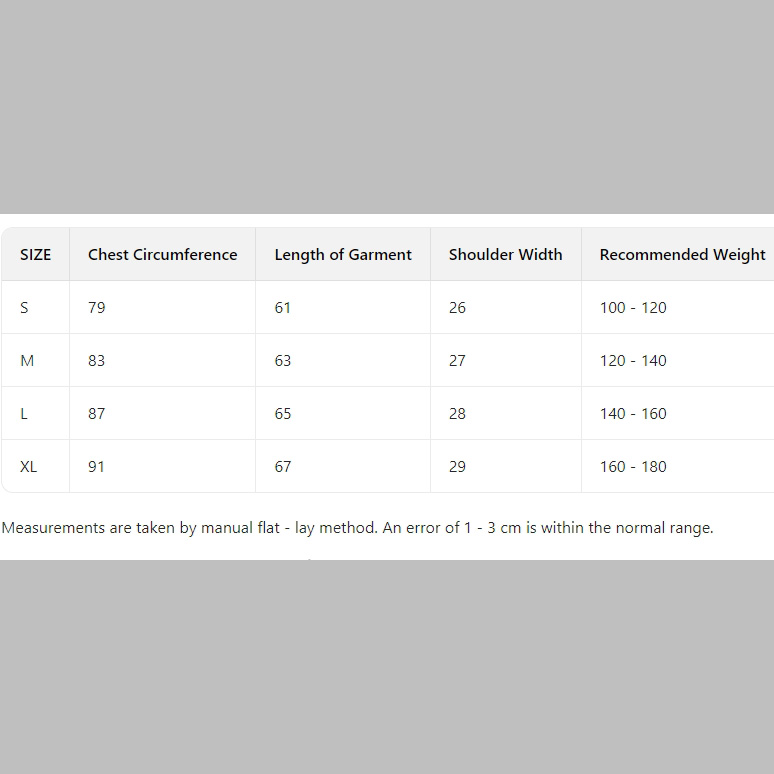The image size is (774, 774).
Task: Select chest value 83 in M row
Action: pyautogui.click(x=97, y=361)
